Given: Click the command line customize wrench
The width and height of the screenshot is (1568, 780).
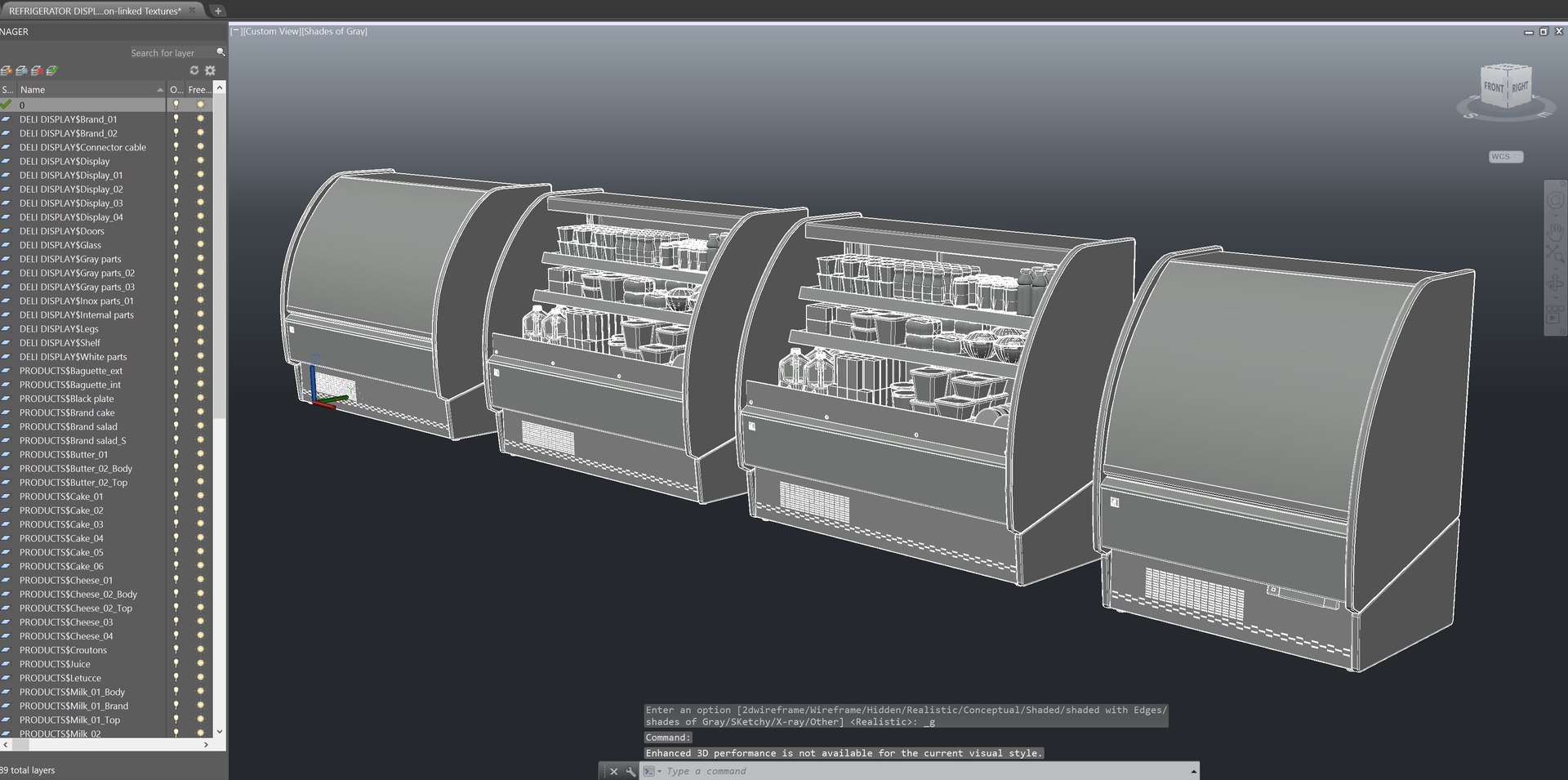Looking at the screenshot, I should point(630,771).
